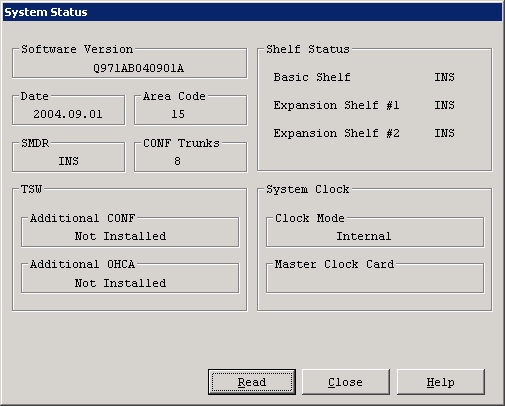Click INS status of Expansion Shelf #1
The height and width of the screenshot is (406, 505).
click(x=444, y=105)
